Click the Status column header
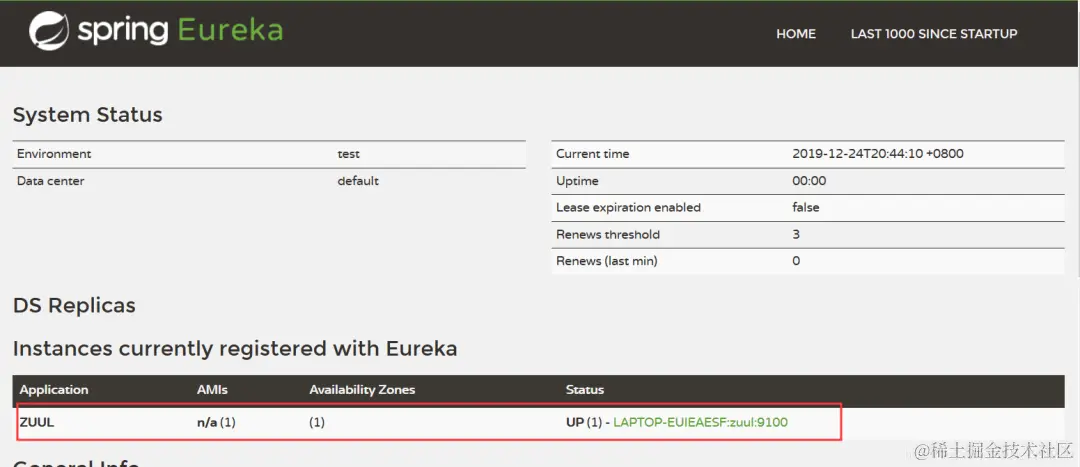 [x=585, y=390]
